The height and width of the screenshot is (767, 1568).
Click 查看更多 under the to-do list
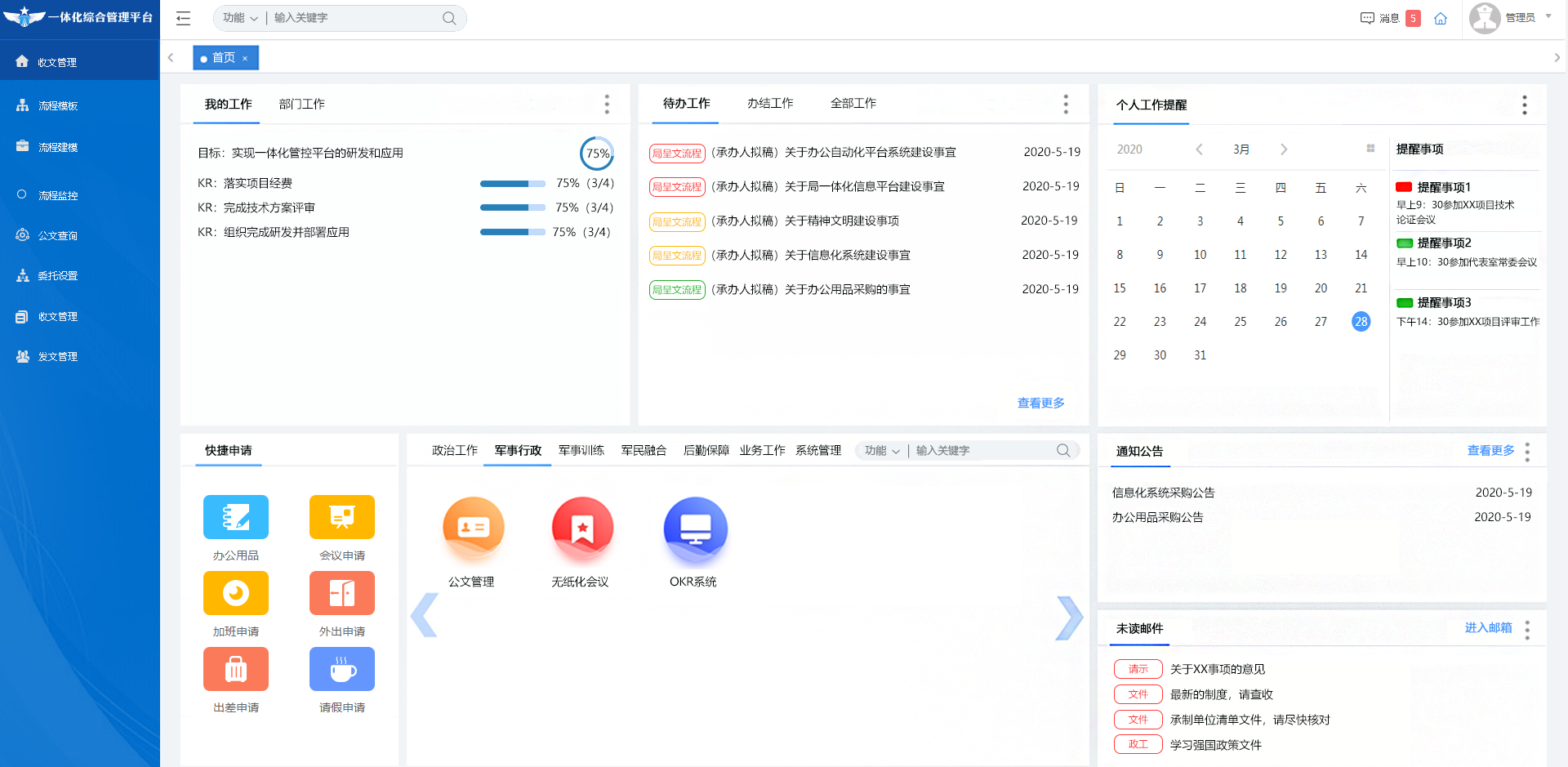click(1041, 403)
